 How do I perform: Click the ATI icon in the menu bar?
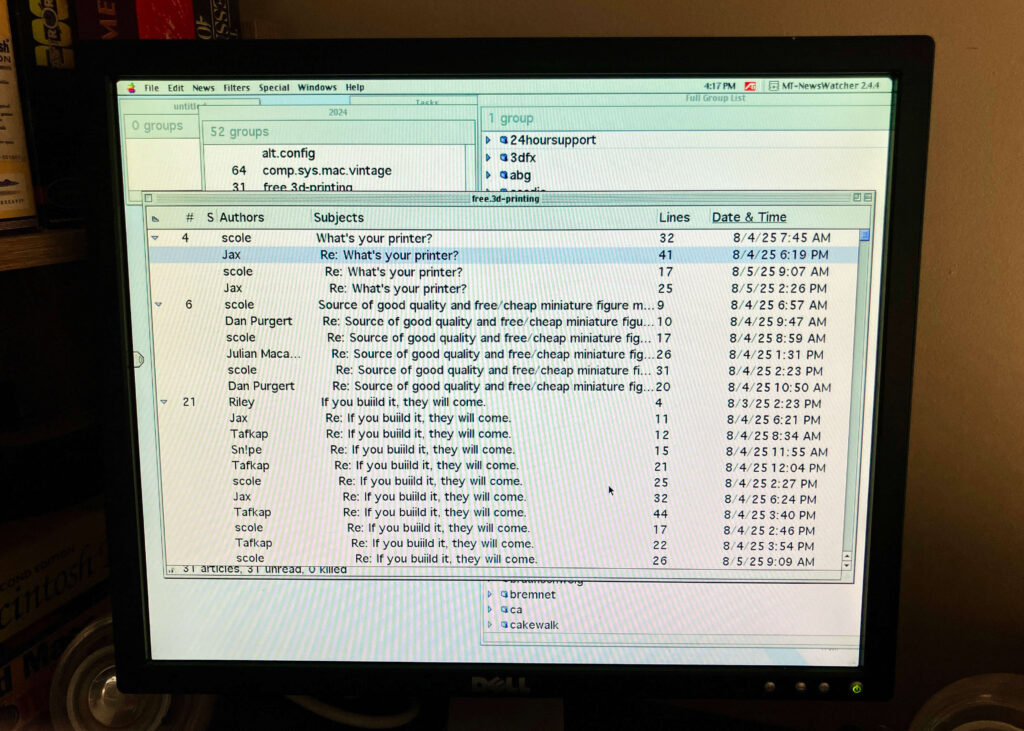[750, 86]
